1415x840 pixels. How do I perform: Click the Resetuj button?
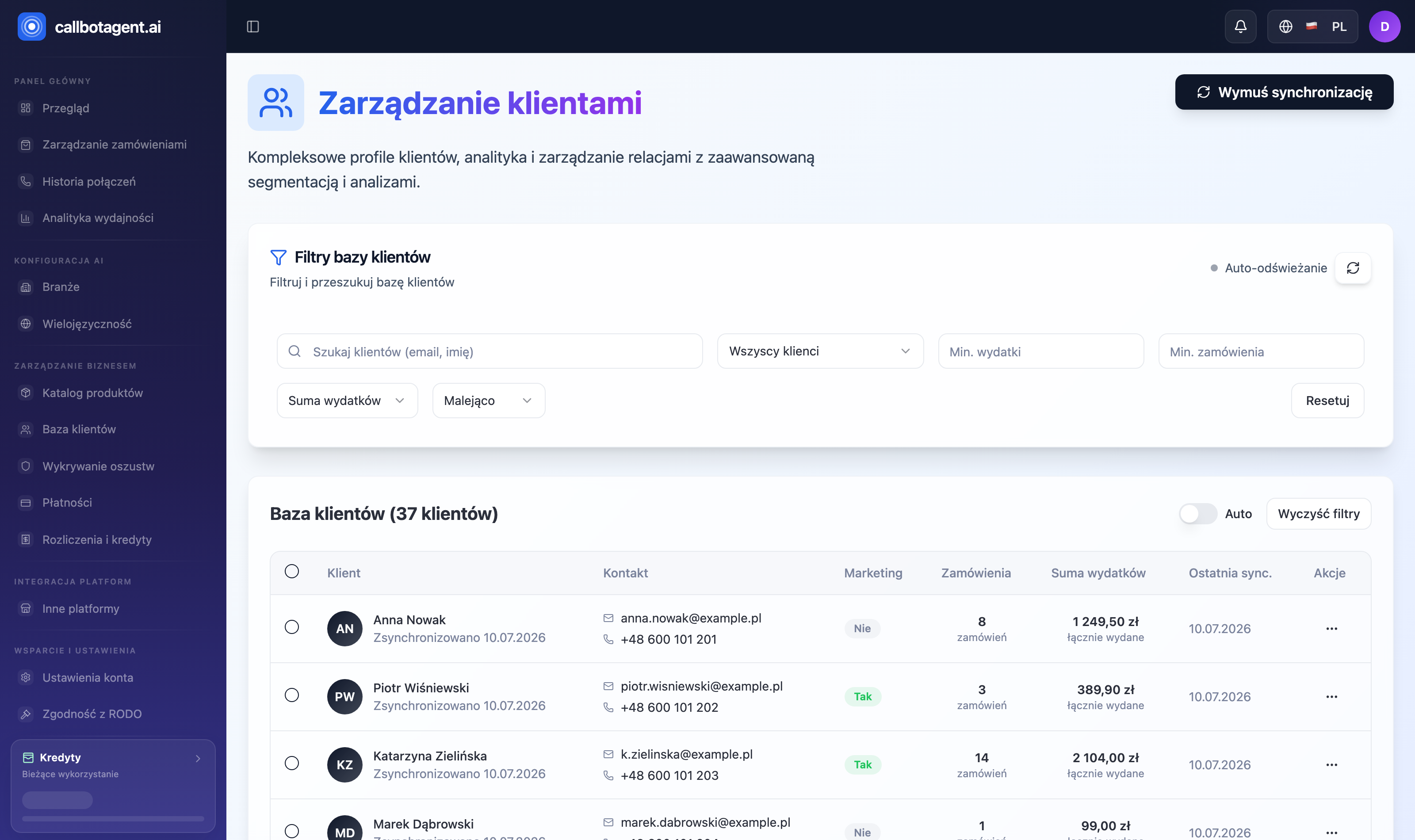pyautogui.click(x=1327, y=401)
